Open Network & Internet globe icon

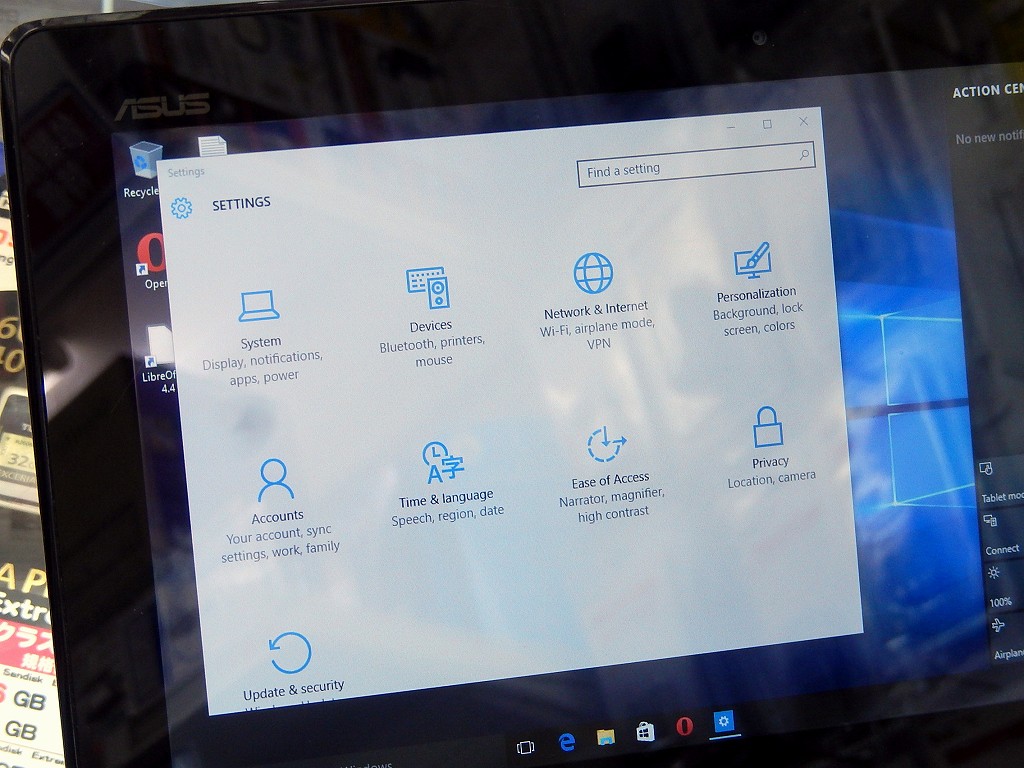coord(593,273)
